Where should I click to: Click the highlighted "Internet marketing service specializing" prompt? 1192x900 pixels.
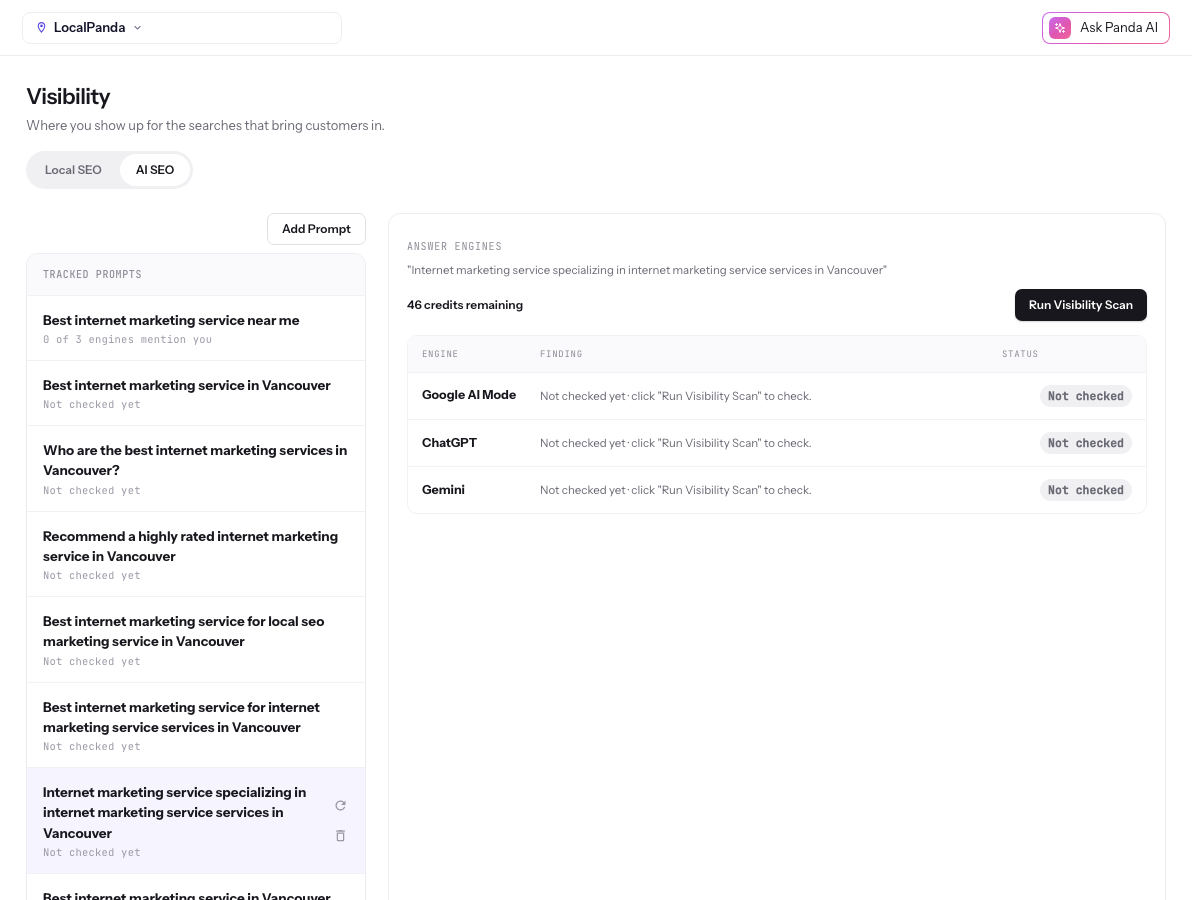tap(196, 820)
